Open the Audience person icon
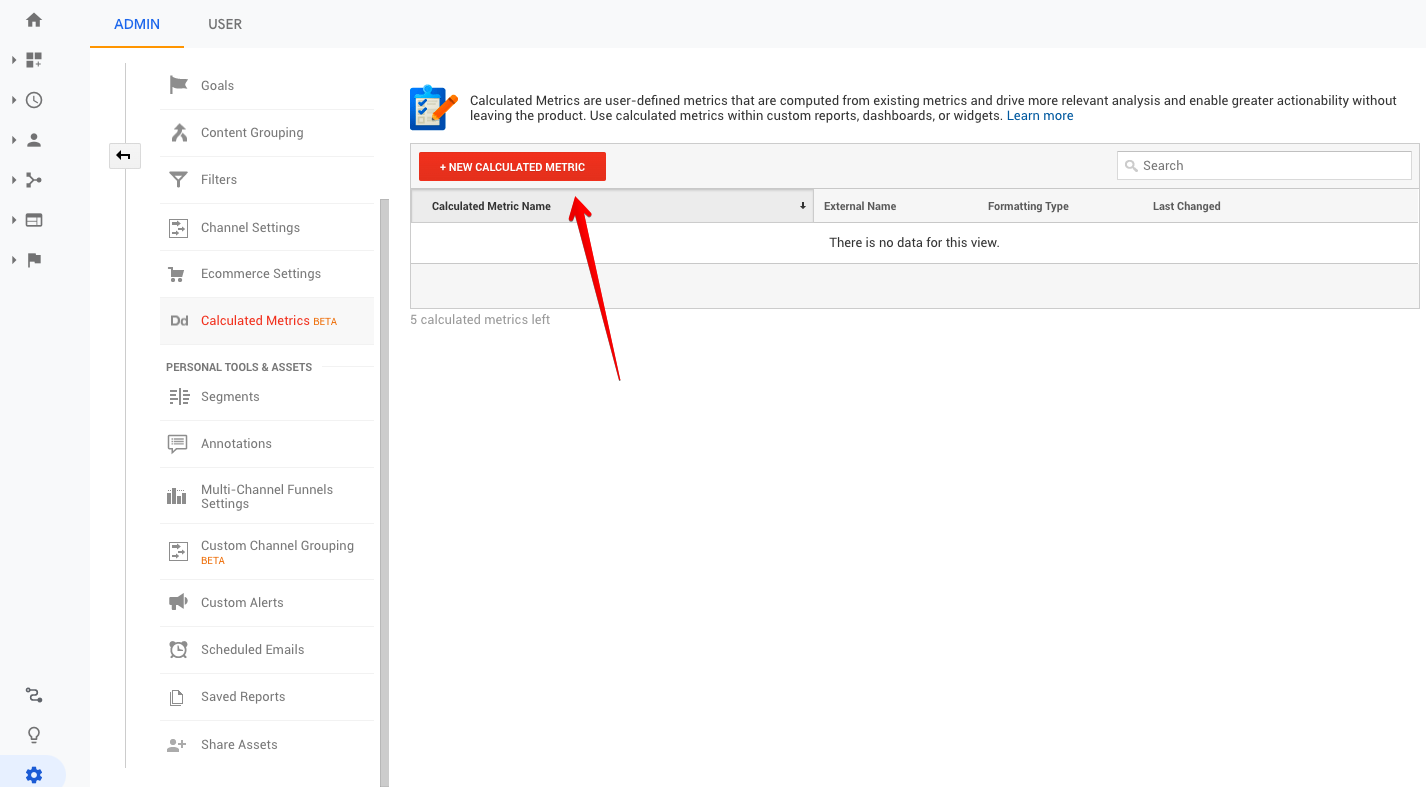 click(34, 140)
